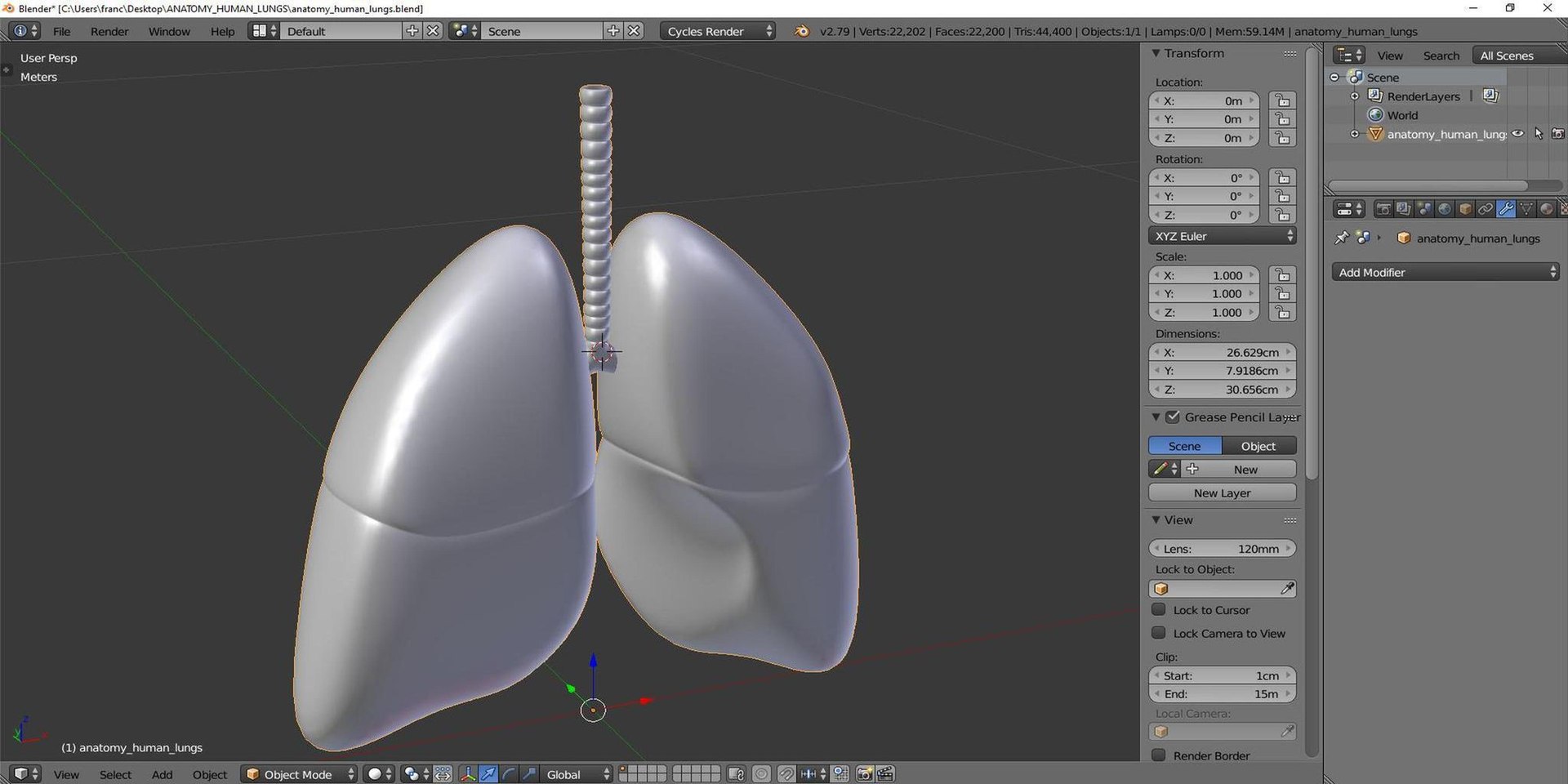Click the OpenGL render animation clapper icon
1568x784 pixels.
[885, 773]
